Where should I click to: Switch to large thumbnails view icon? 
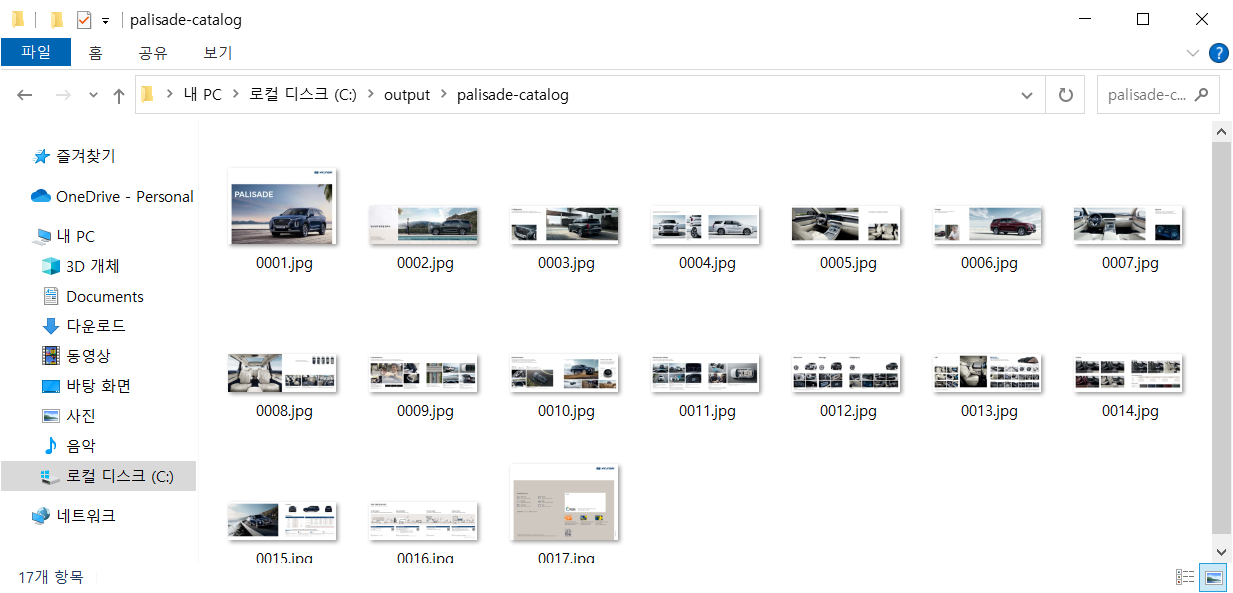pyautogui.click(x=1213, y=577)
